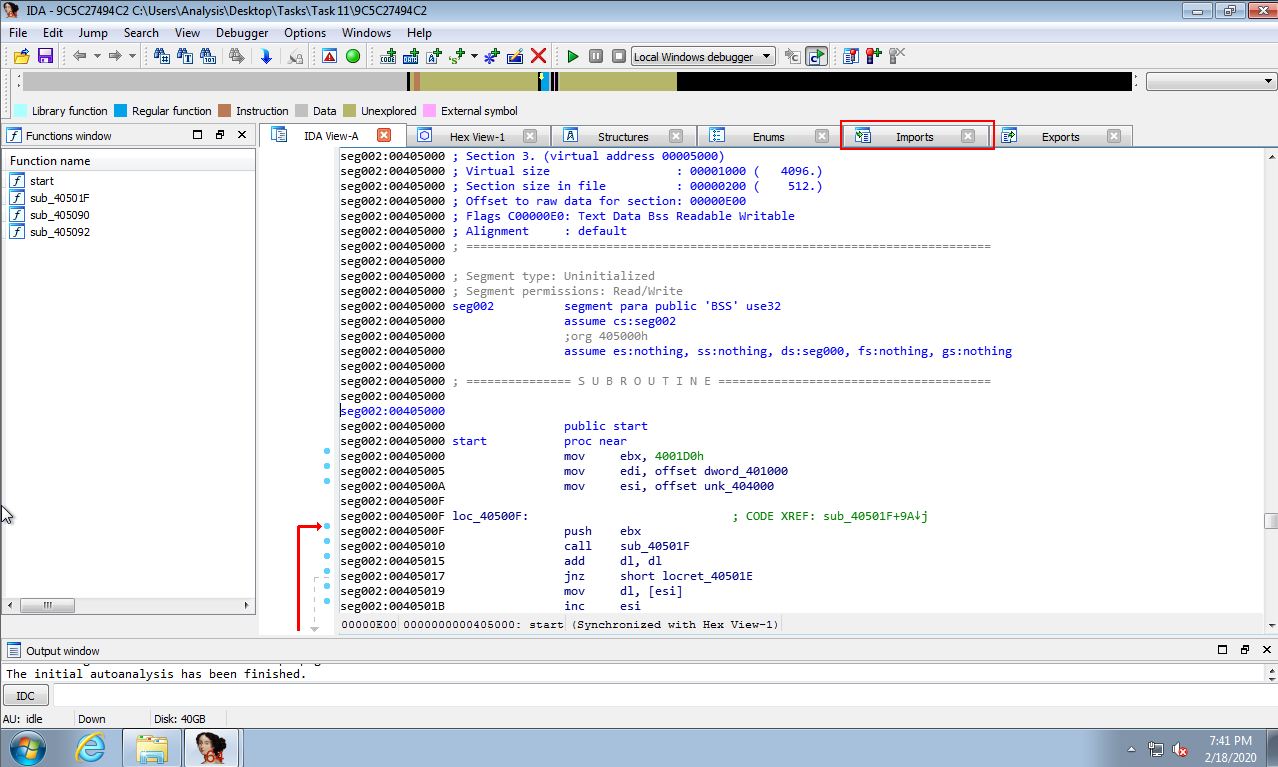Image resolution: width=1278 pixels, height=767 pixels.
Task: Switch to the Hex View-1 tab
Action: click(477, 137)
